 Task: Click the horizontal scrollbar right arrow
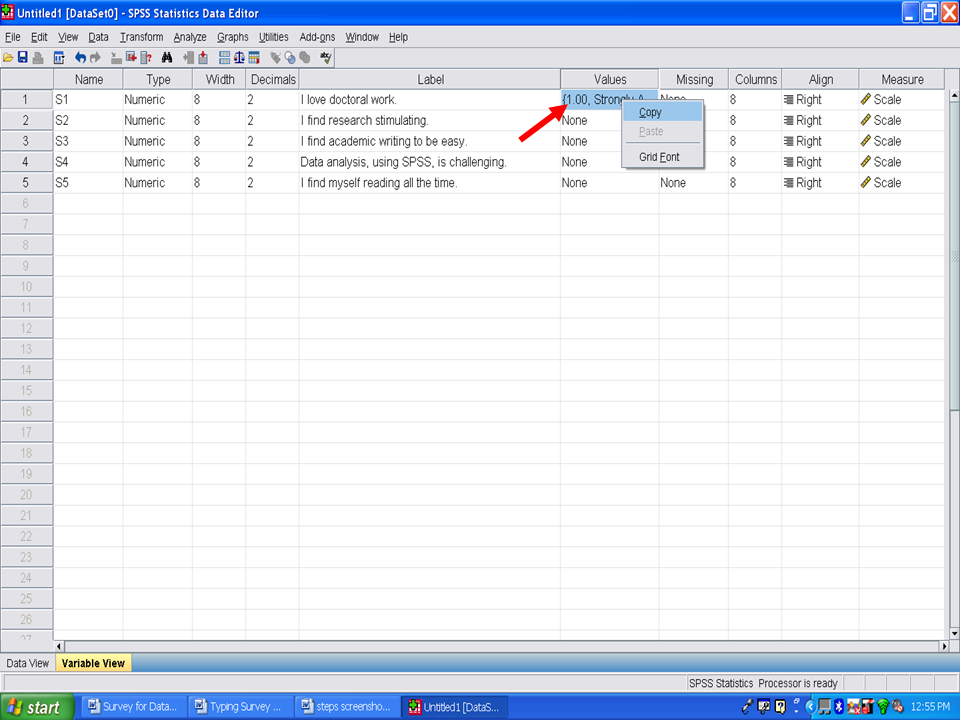(x=944, y=647)
